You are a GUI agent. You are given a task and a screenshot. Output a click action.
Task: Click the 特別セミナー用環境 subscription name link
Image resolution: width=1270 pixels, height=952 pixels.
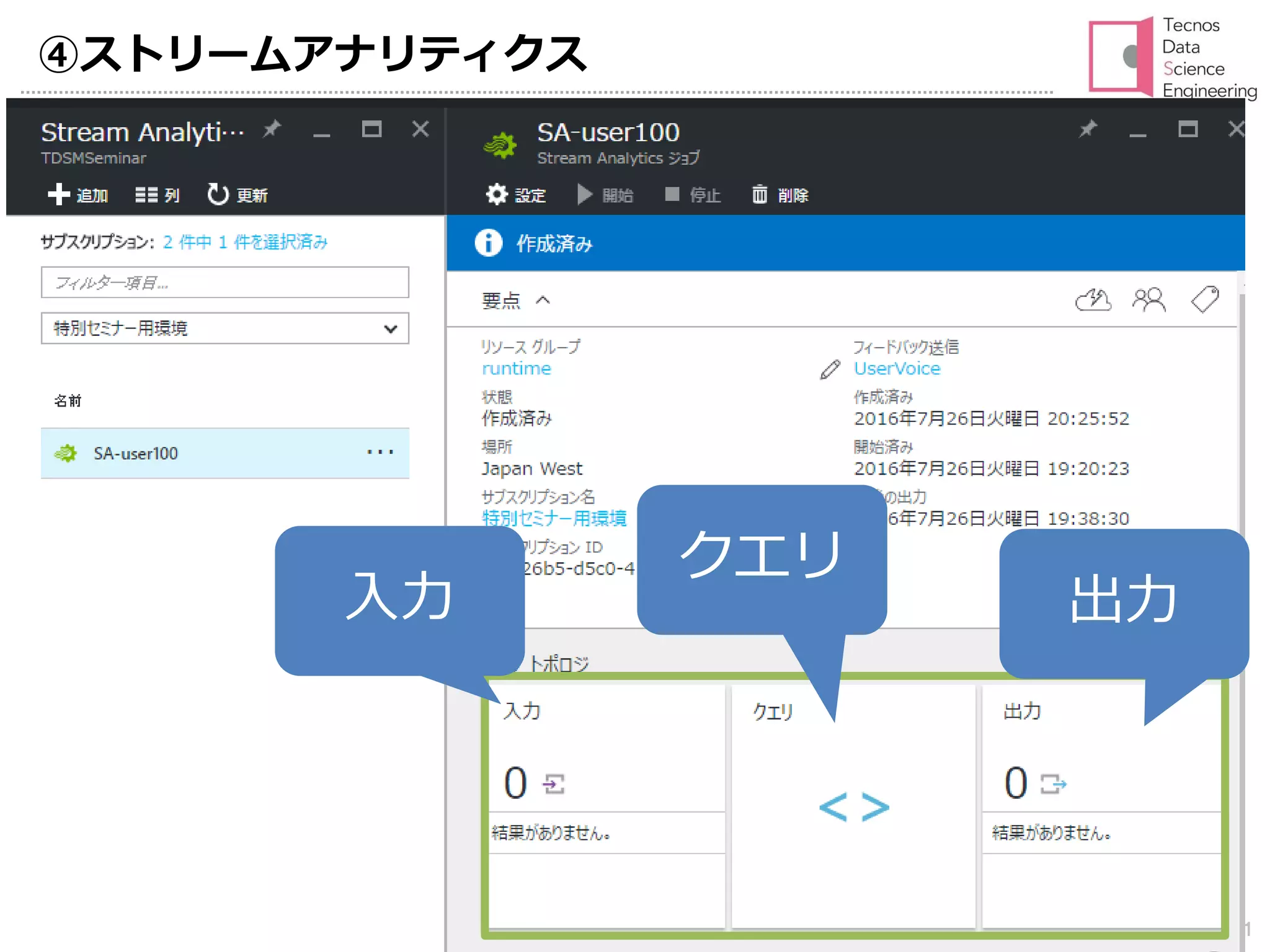(554, 518)
